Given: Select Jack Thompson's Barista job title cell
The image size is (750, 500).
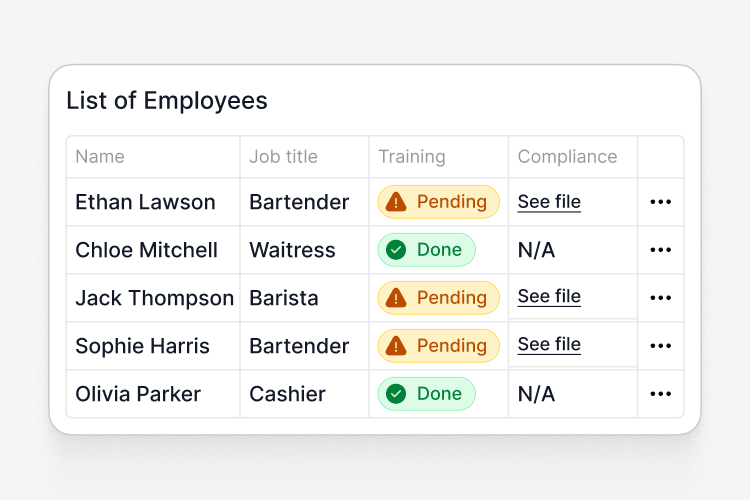Looking at the screenshot, I should [x=305, y=298].
